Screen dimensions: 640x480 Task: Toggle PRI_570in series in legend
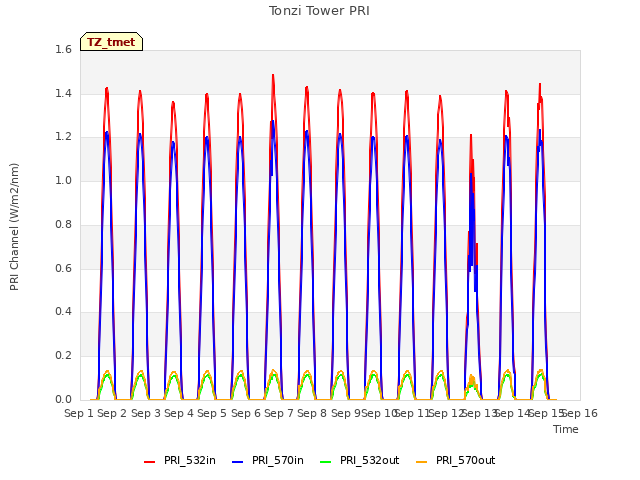[268, 460]
